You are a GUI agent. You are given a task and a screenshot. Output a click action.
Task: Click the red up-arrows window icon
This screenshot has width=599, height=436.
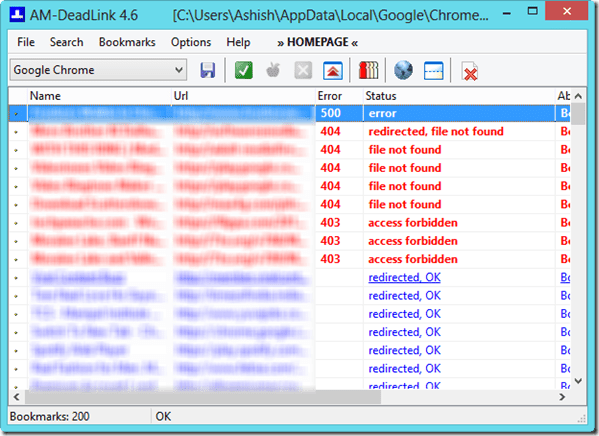[333, 71]
